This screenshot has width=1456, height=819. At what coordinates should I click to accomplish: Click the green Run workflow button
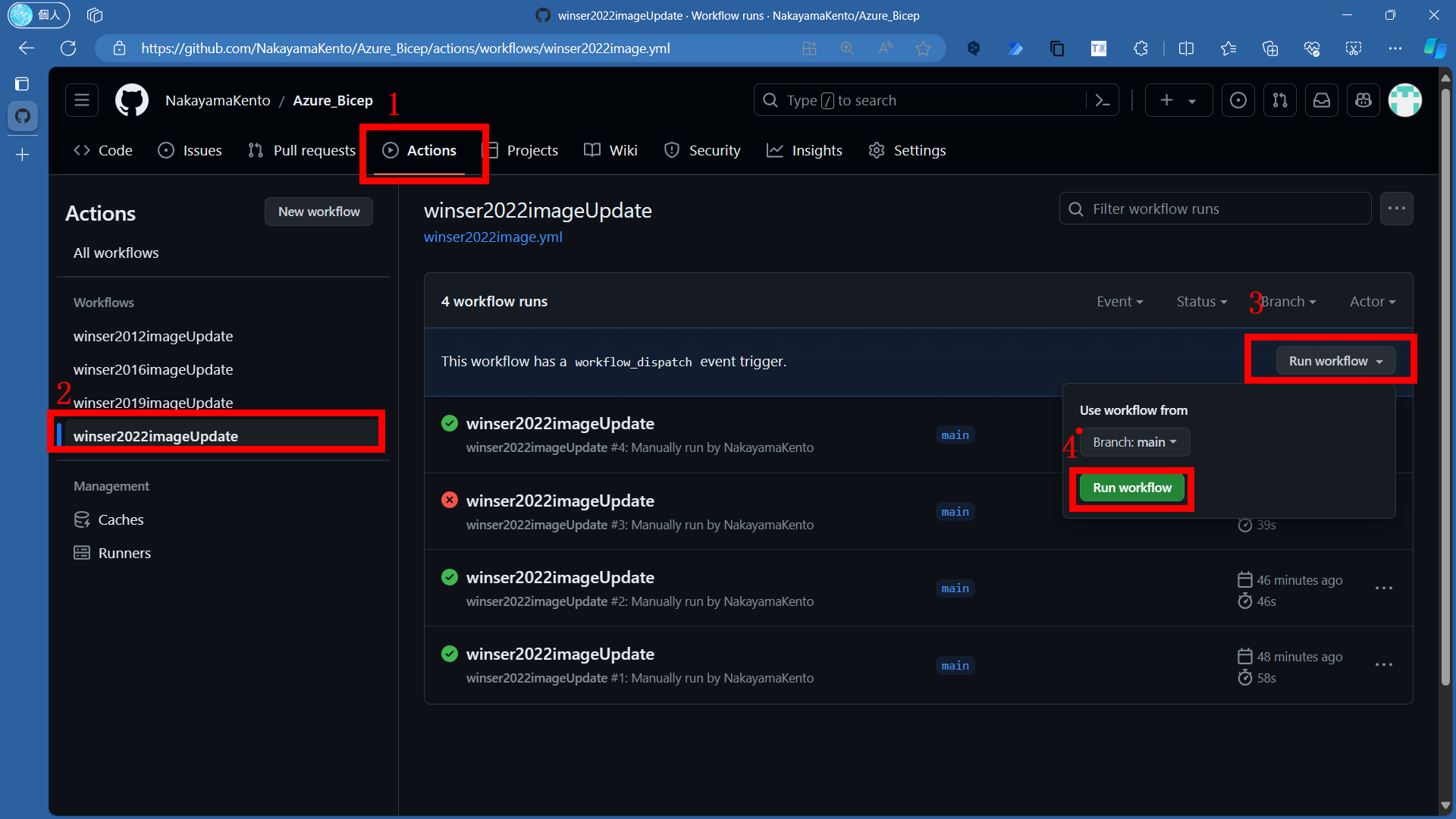point(1132,488)
